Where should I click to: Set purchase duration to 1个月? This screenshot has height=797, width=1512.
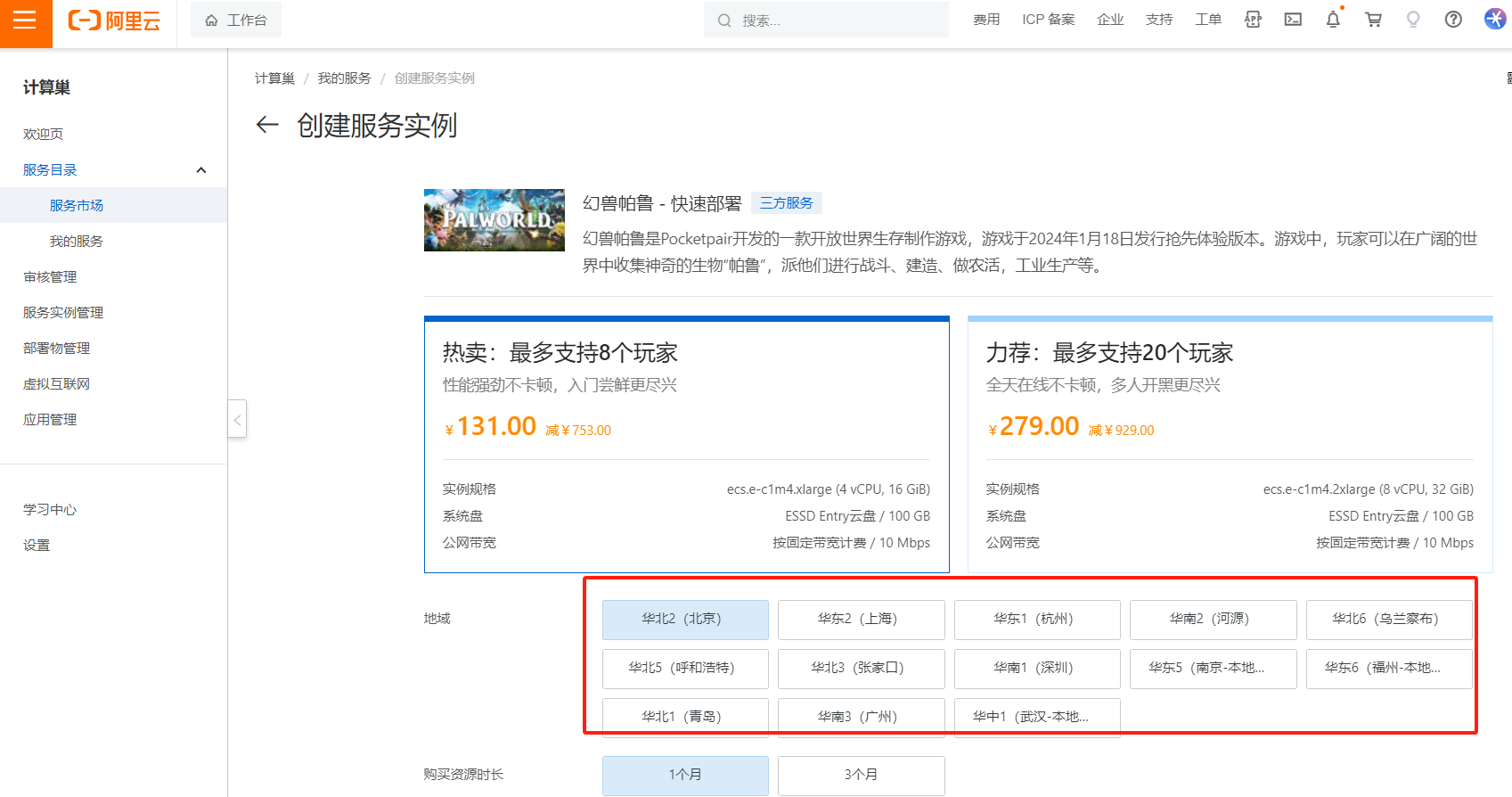pyautogui.click(x=685, y=776)
